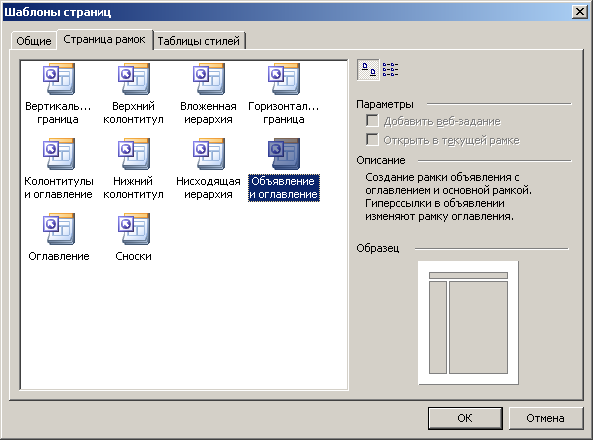Click the 'Колонтитулы и оглавление' label text

[59, 188]
